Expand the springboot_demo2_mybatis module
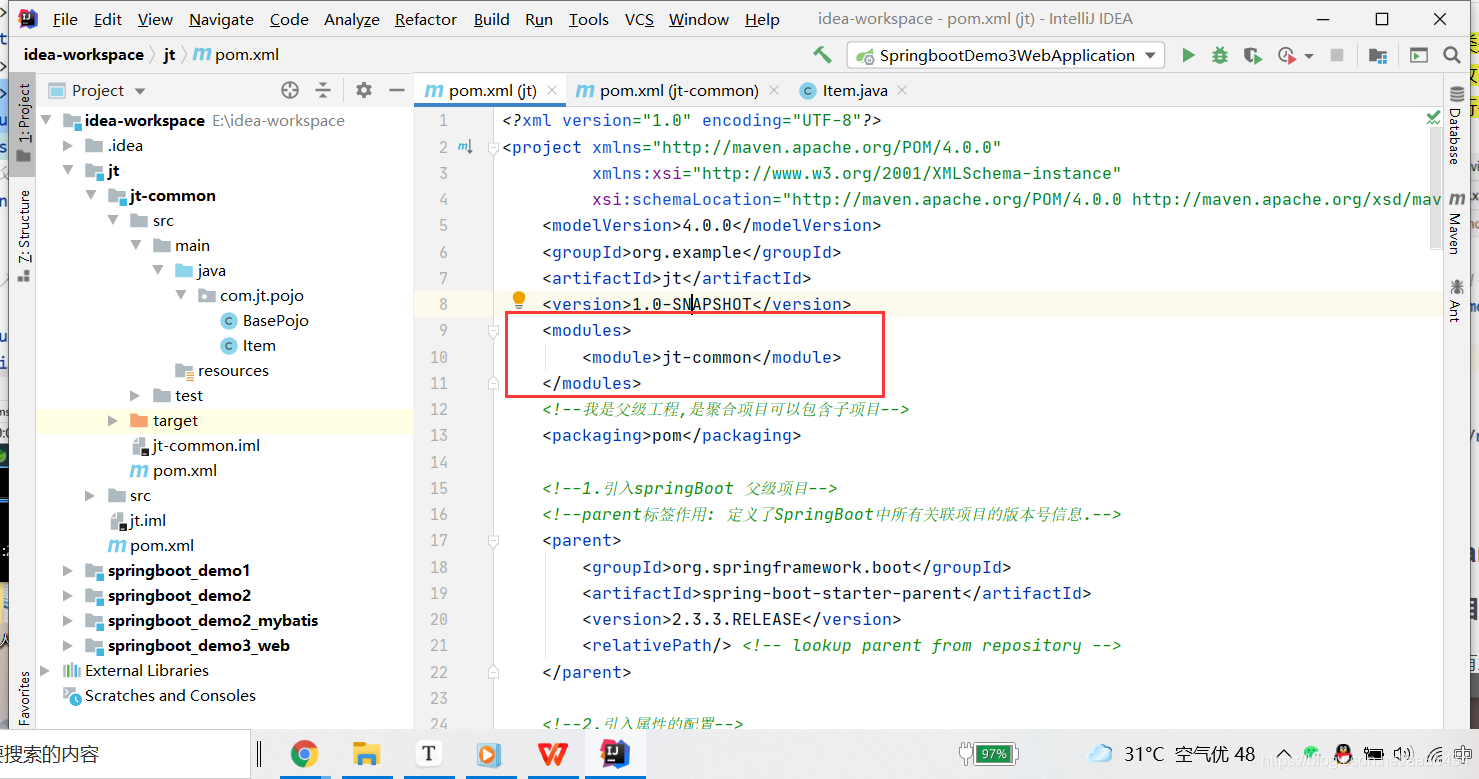The image size is (1479, 779). [x=68, y=621]
